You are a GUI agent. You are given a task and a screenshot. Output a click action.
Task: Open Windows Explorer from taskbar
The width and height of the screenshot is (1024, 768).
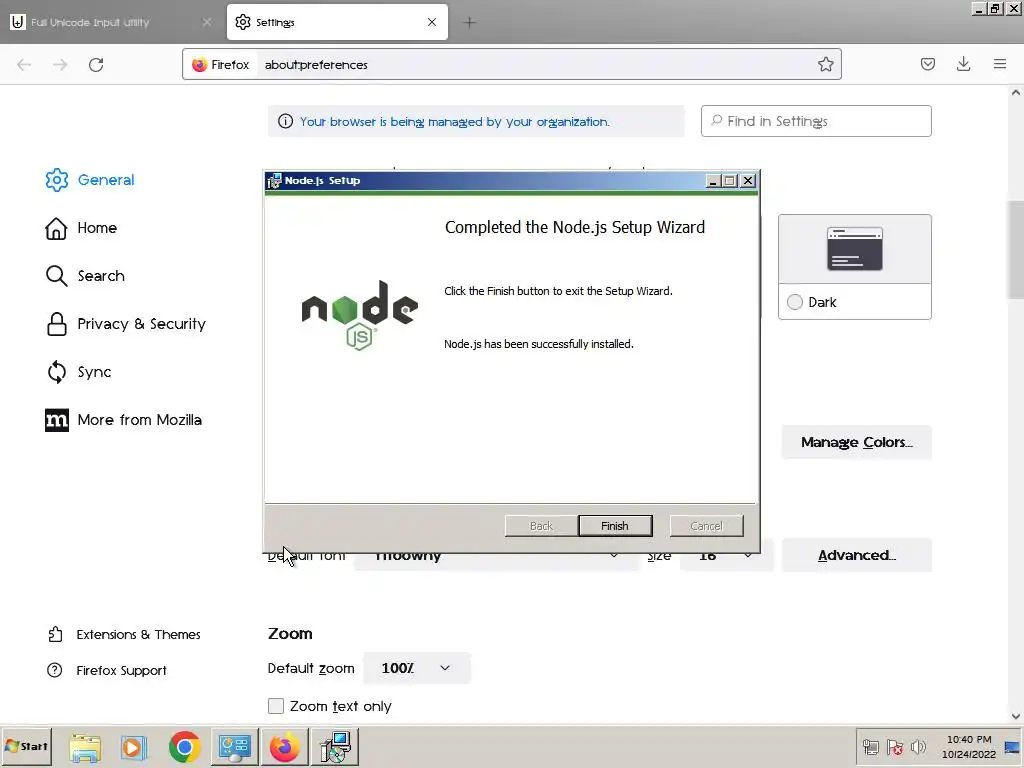tap(85, 747)
